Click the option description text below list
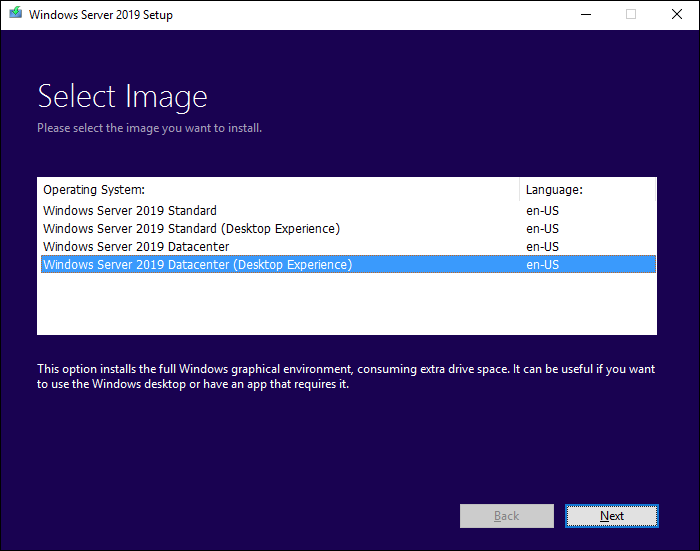700x551 pixels. [x=345, y=376]
